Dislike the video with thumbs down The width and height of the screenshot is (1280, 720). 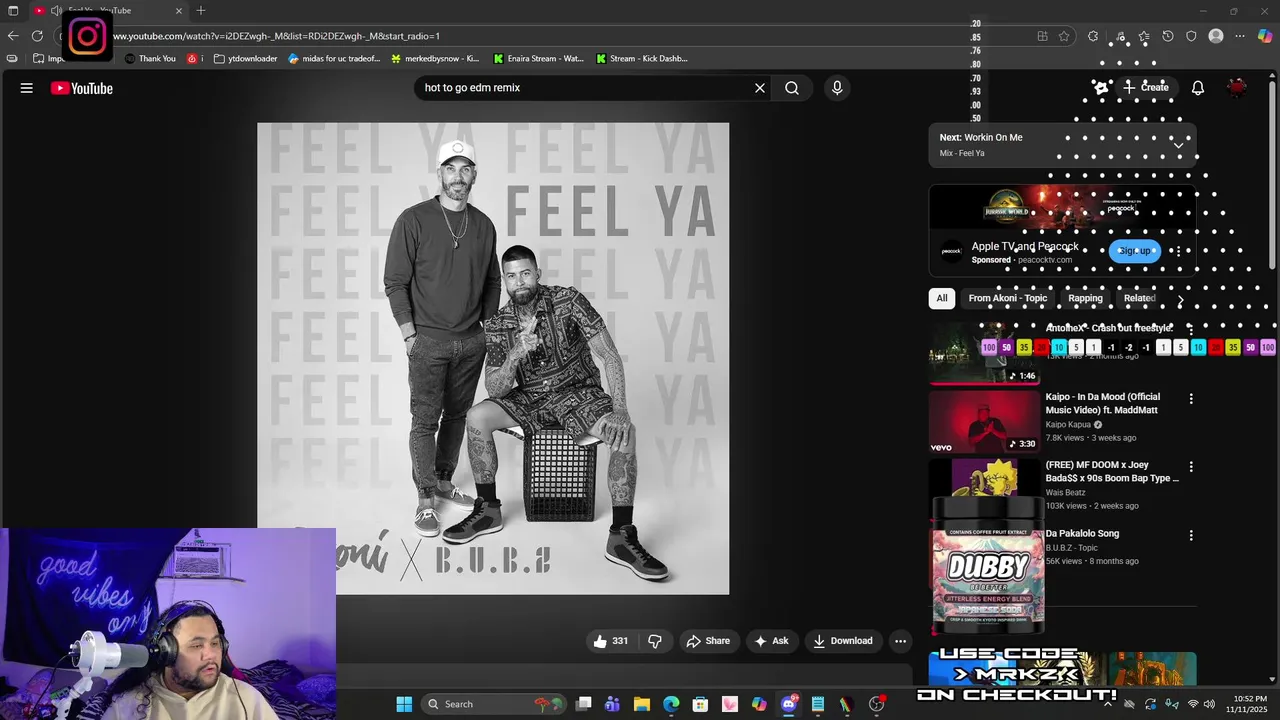point(655,641)
